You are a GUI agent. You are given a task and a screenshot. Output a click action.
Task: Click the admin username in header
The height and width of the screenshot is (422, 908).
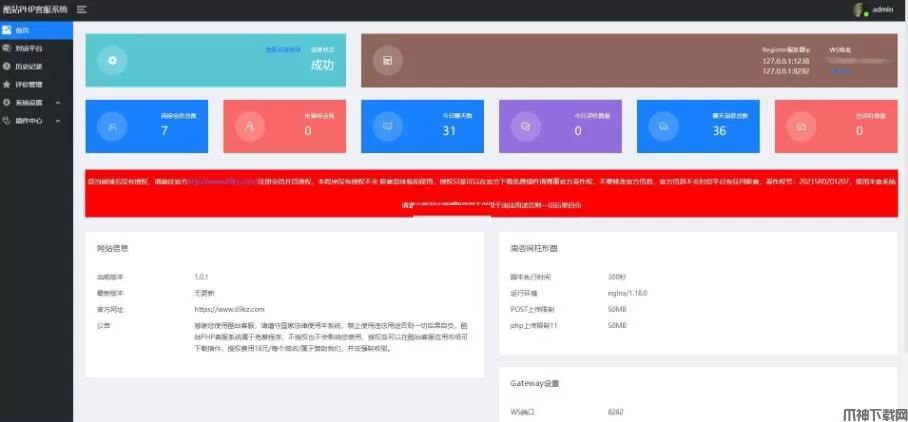pyautogui.click(x=883, y=10)
